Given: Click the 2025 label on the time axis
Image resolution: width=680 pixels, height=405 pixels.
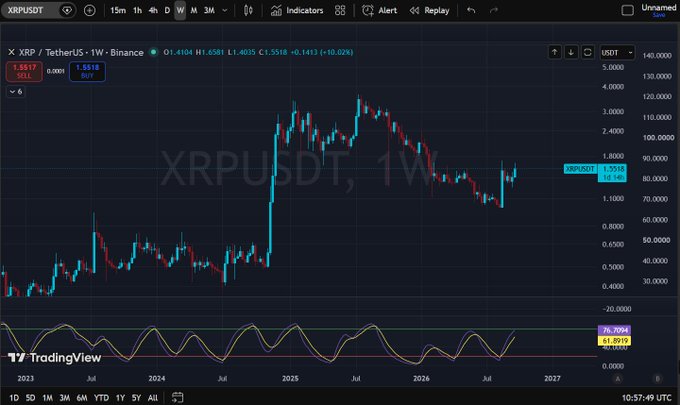Looking at the screenshot, I should [290, 379].
